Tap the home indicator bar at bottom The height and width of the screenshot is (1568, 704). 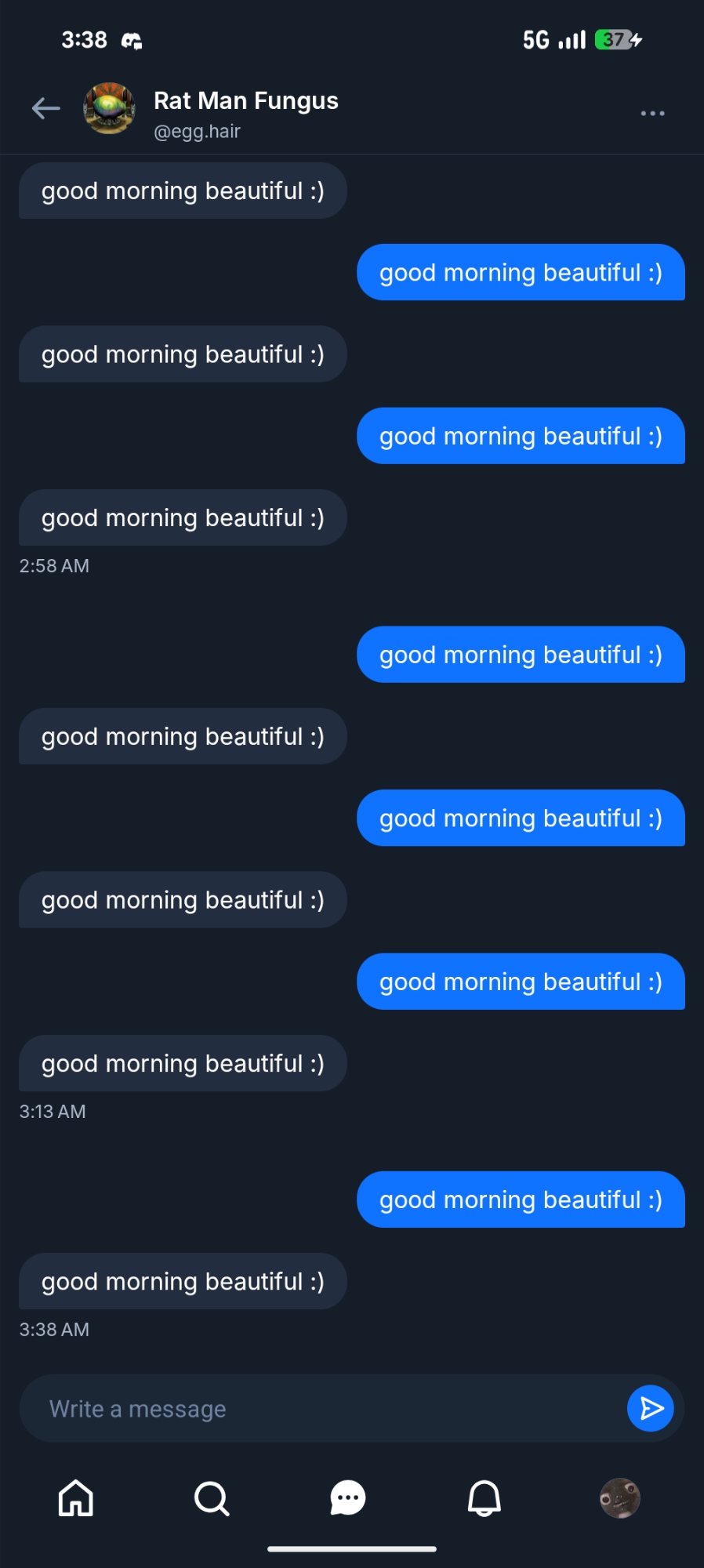(x=352, y=1549)
